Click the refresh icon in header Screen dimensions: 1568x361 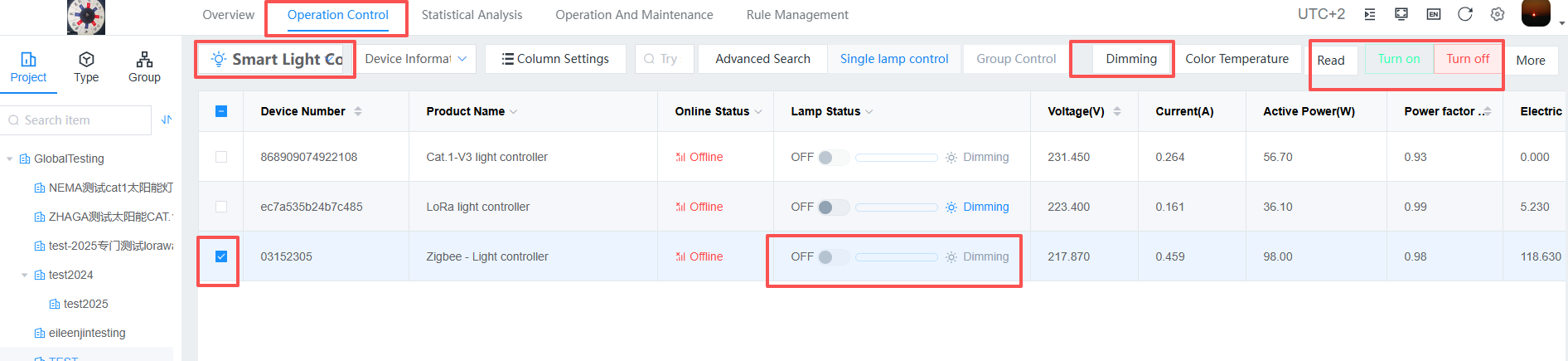tap(1465, 14)
